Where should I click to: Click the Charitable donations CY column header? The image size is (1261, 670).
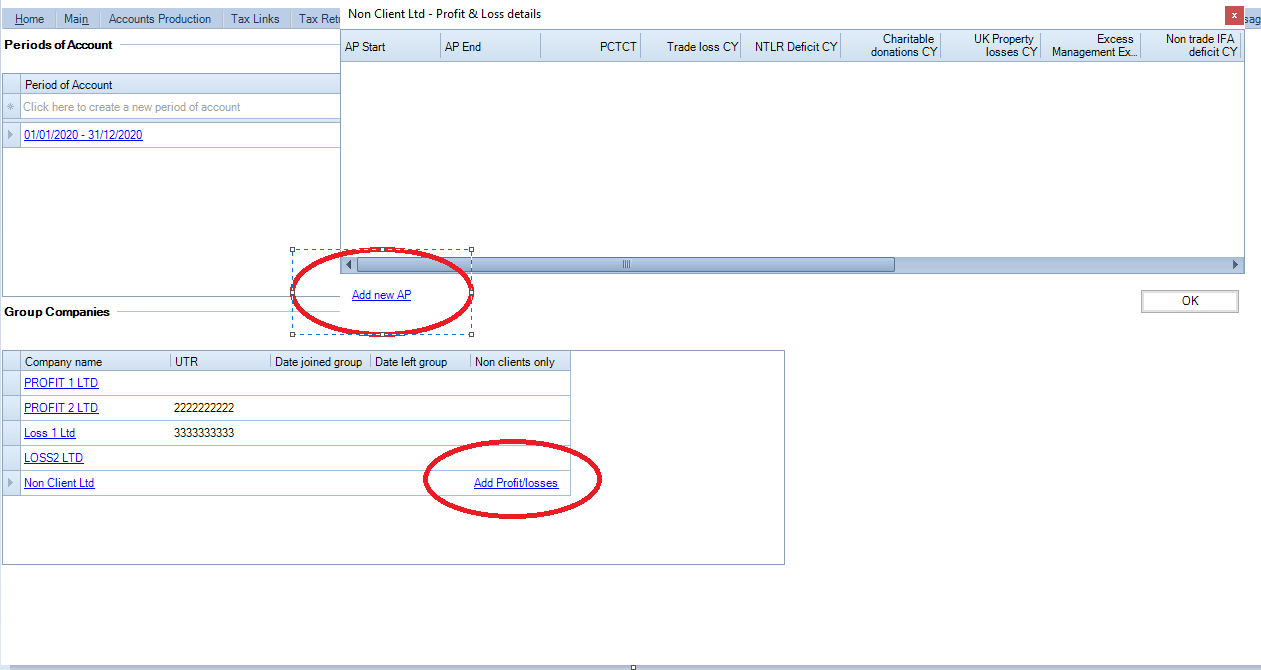[891, 46]
